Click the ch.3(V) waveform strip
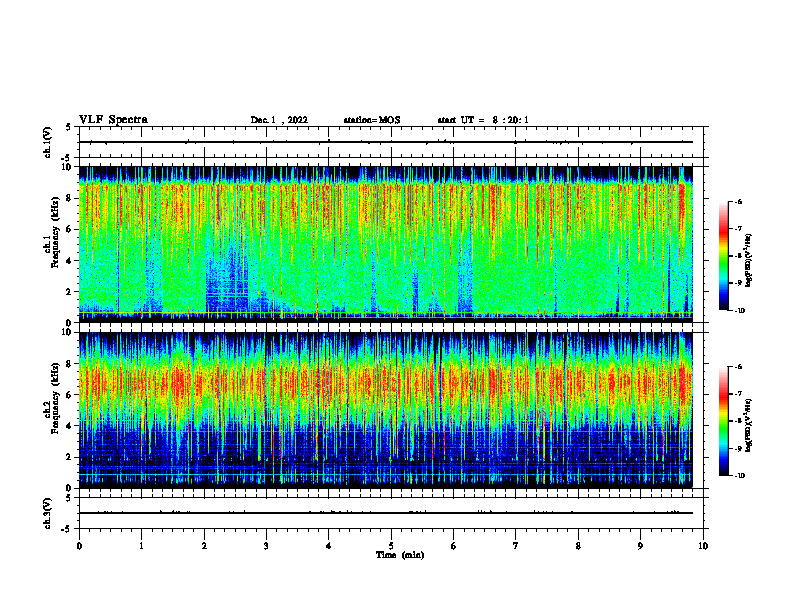Viewport: 792px width, 612px height. 391,513
